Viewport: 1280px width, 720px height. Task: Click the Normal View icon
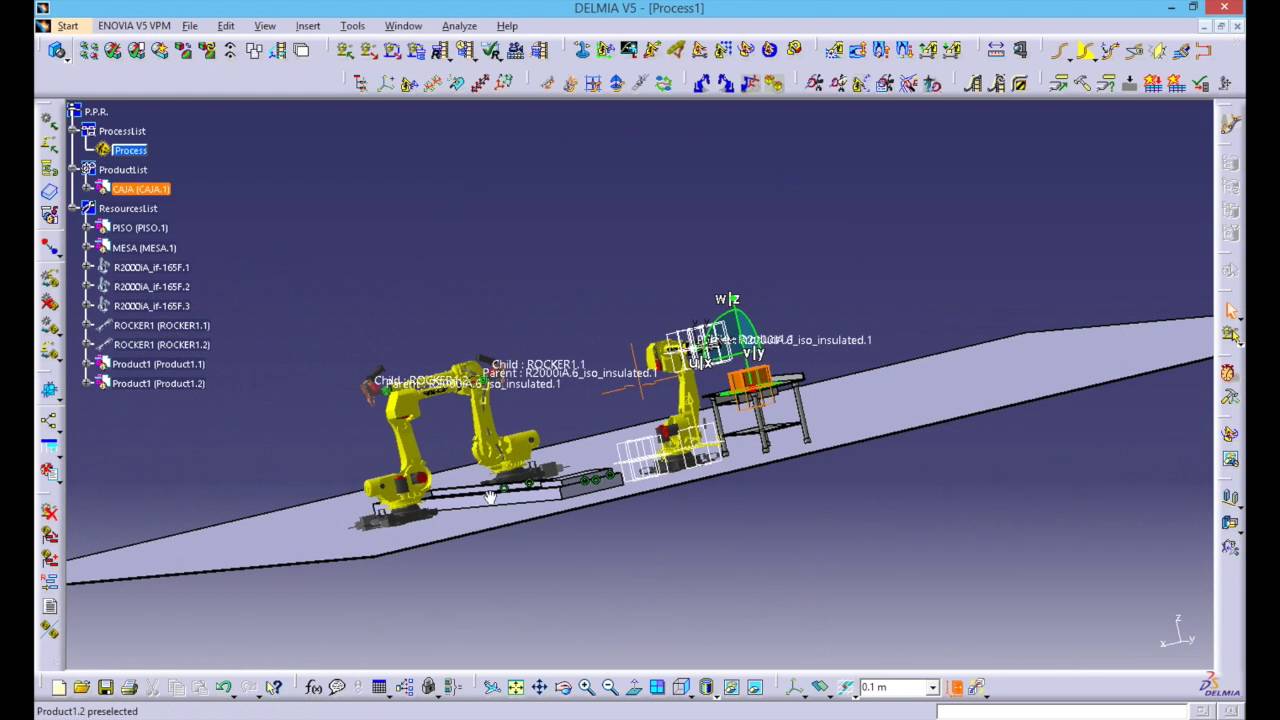(x=633, y=688)
